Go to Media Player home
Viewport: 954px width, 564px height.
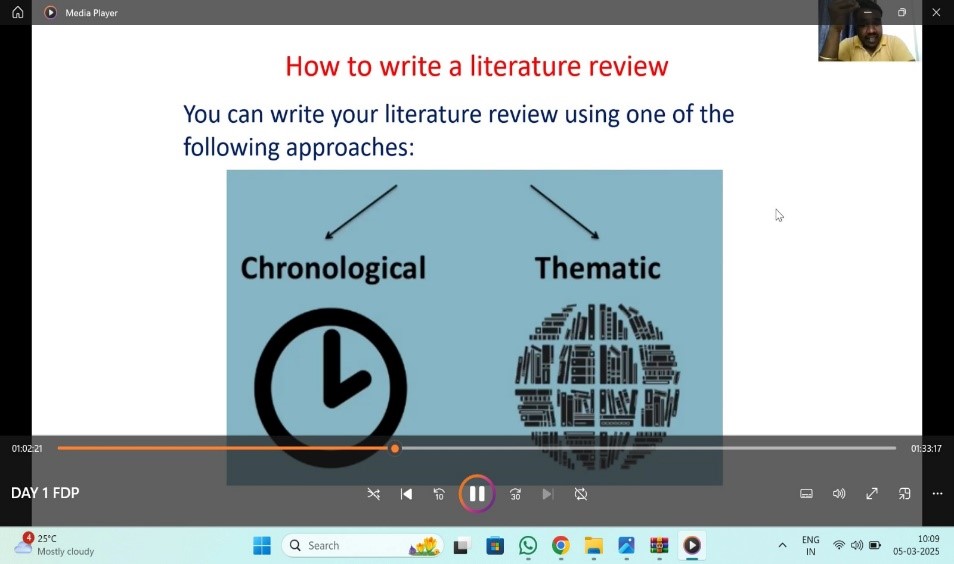coord(18,12)
